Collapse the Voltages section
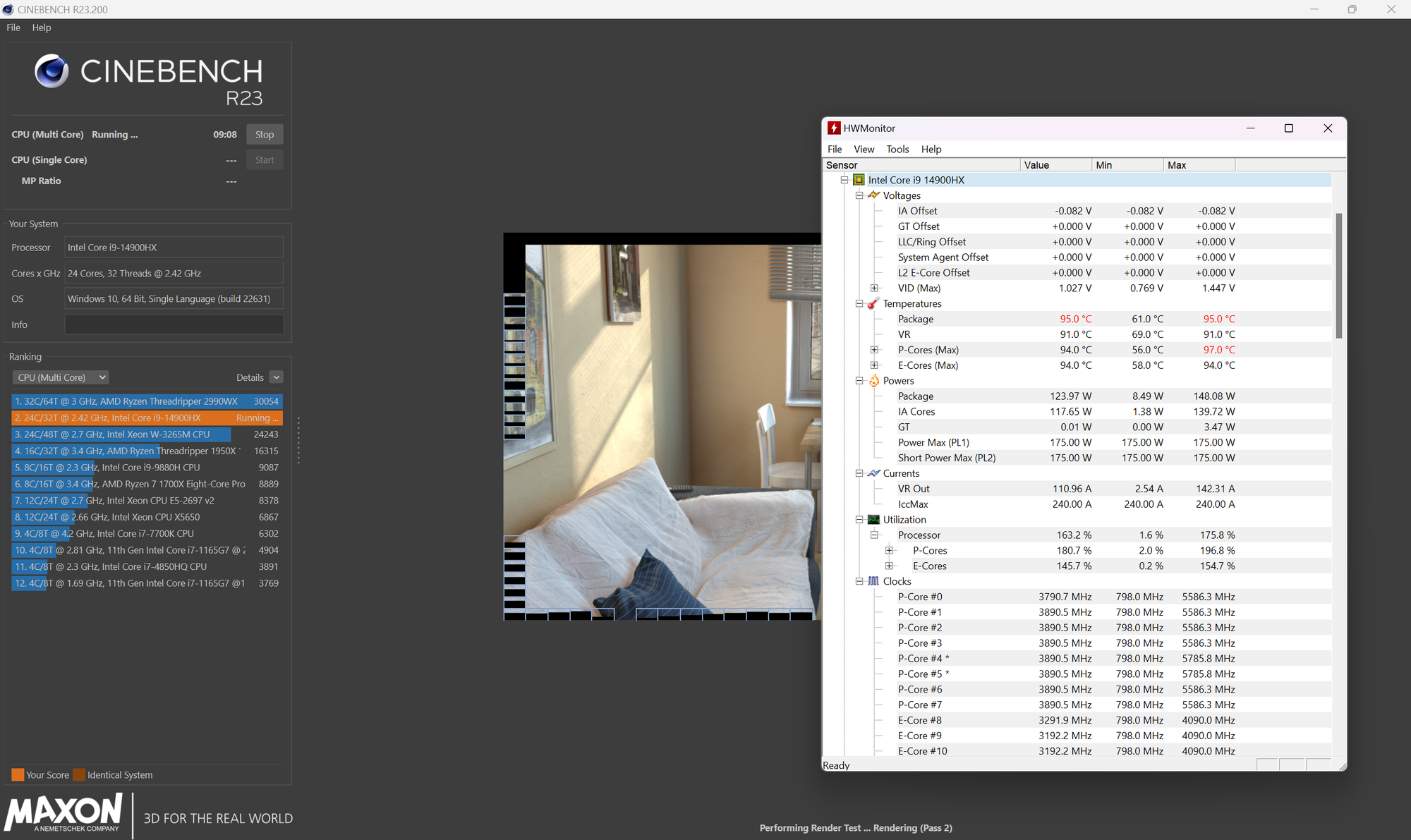This screenshot has width=1411, height=840. 859,195
